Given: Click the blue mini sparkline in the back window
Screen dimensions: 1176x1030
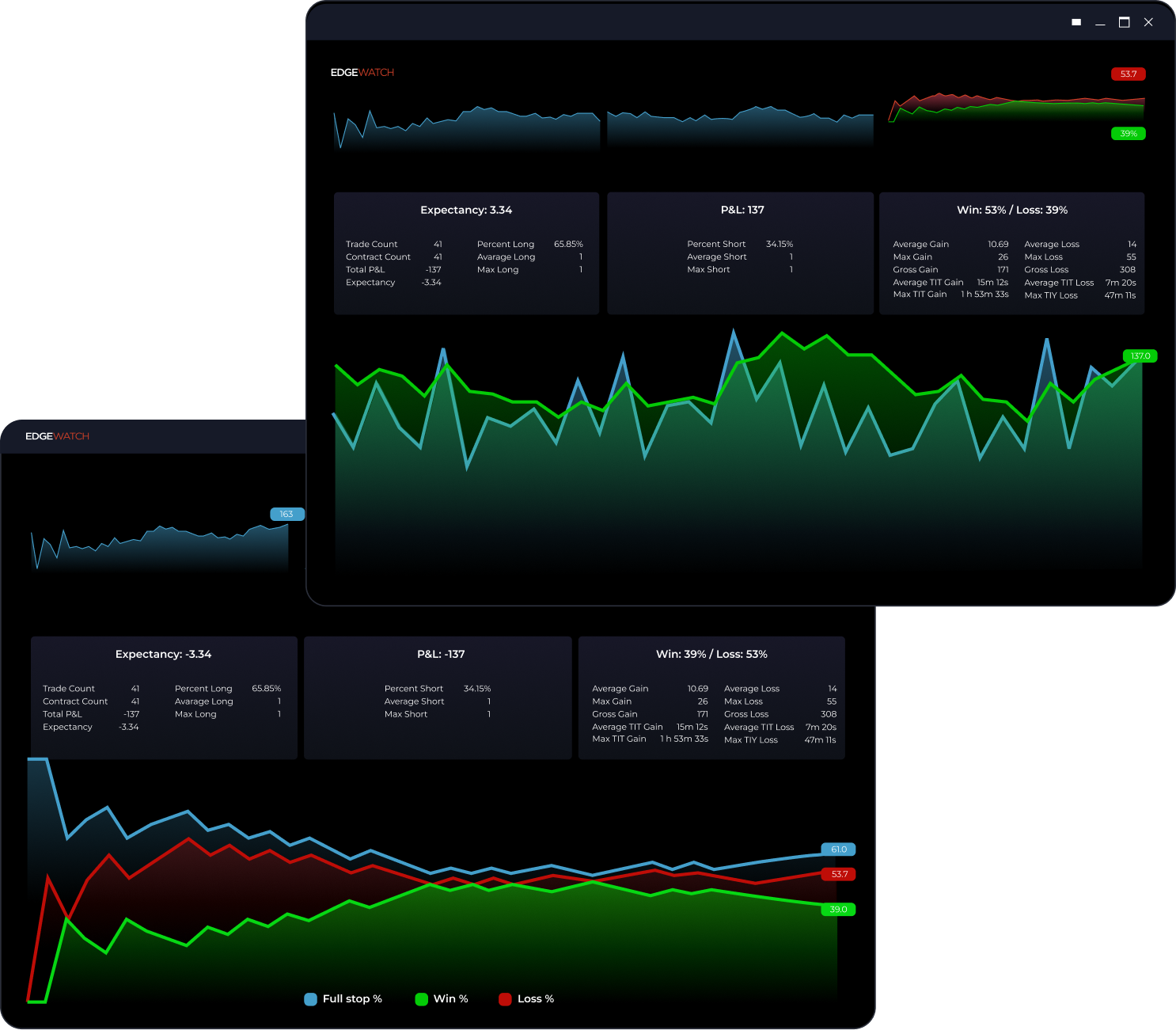Looking at the screenshot, I should pos(160,546).
